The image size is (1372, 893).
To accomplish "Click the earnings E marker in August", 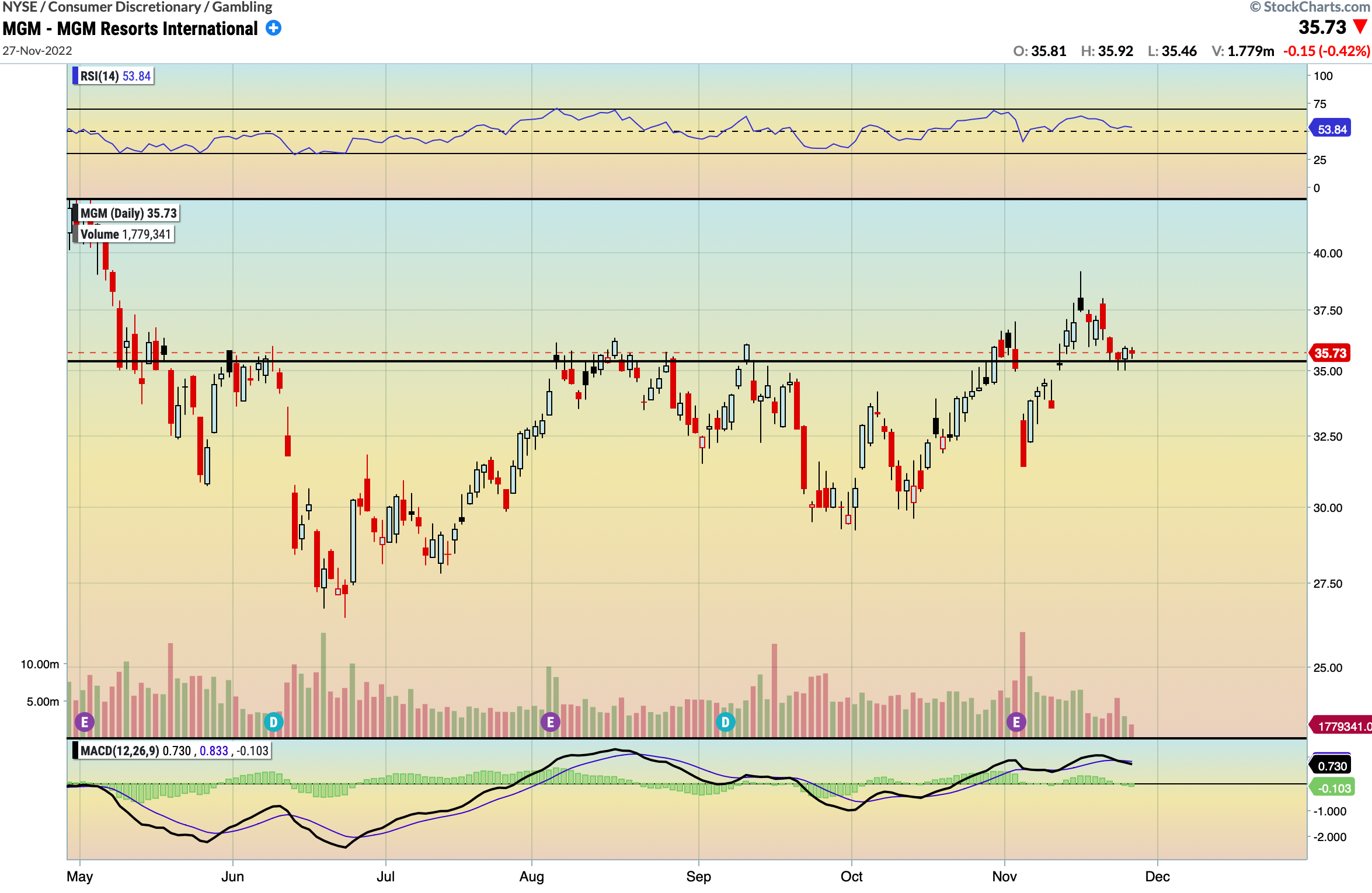I will tap(550, 722).
